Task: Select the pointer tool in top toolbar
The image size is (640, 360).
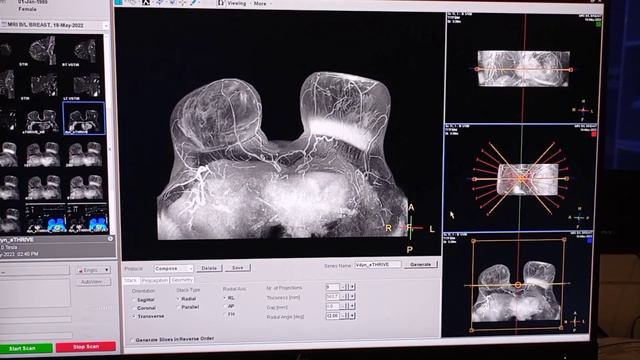Action: coord(146,2)
